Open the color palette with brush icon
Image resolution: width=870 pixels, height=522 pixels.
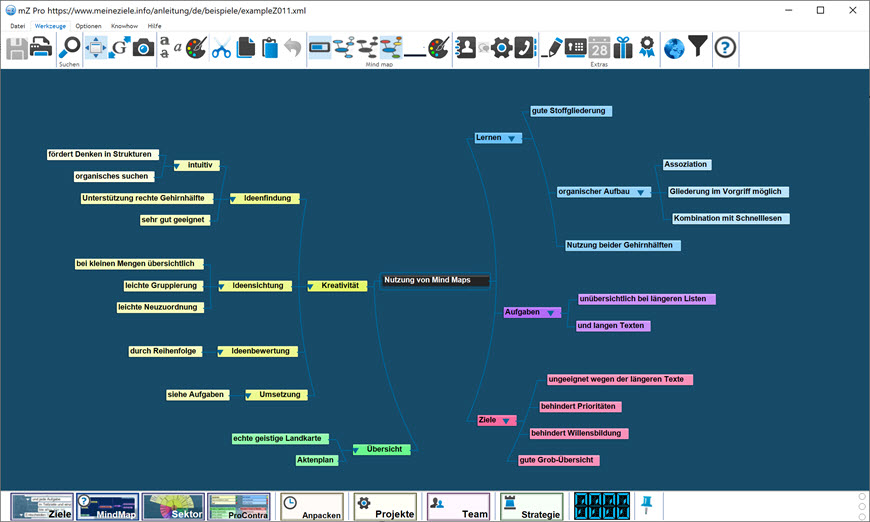[196, 47]
